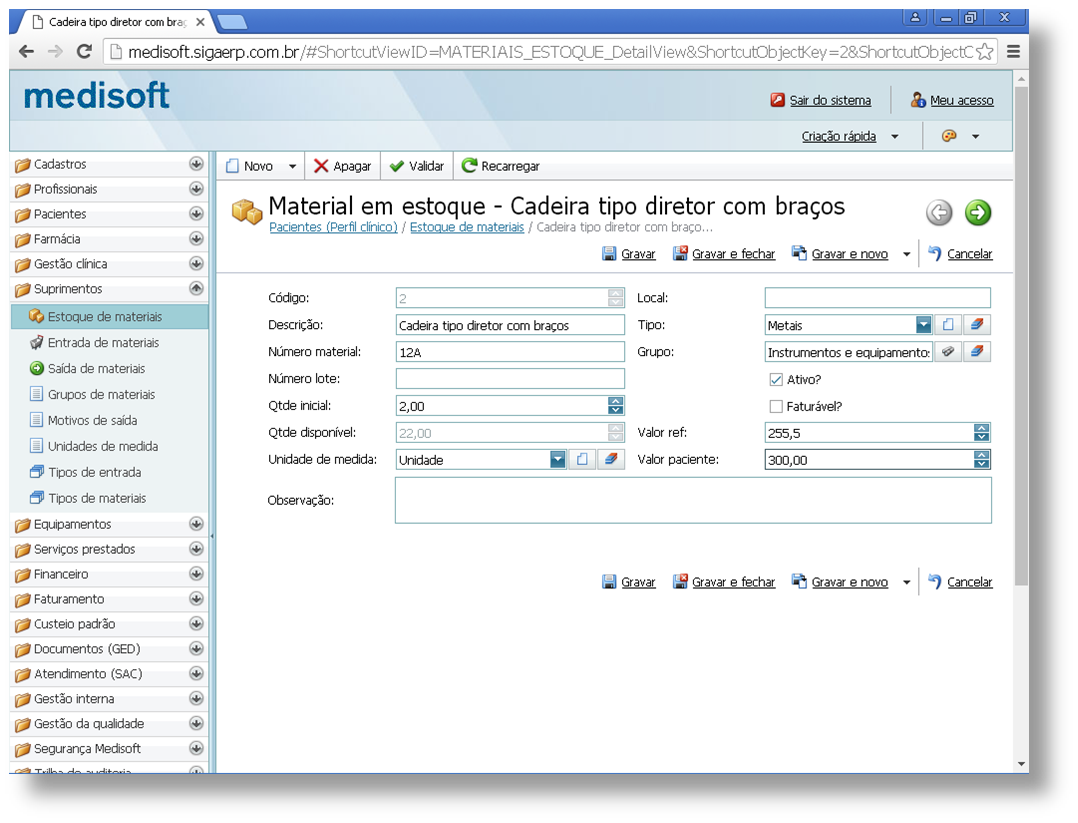Expand the Cadastros sidebar group
Image resolution: width=1078 pixels, height=823 pixels.
click(196, 164)
